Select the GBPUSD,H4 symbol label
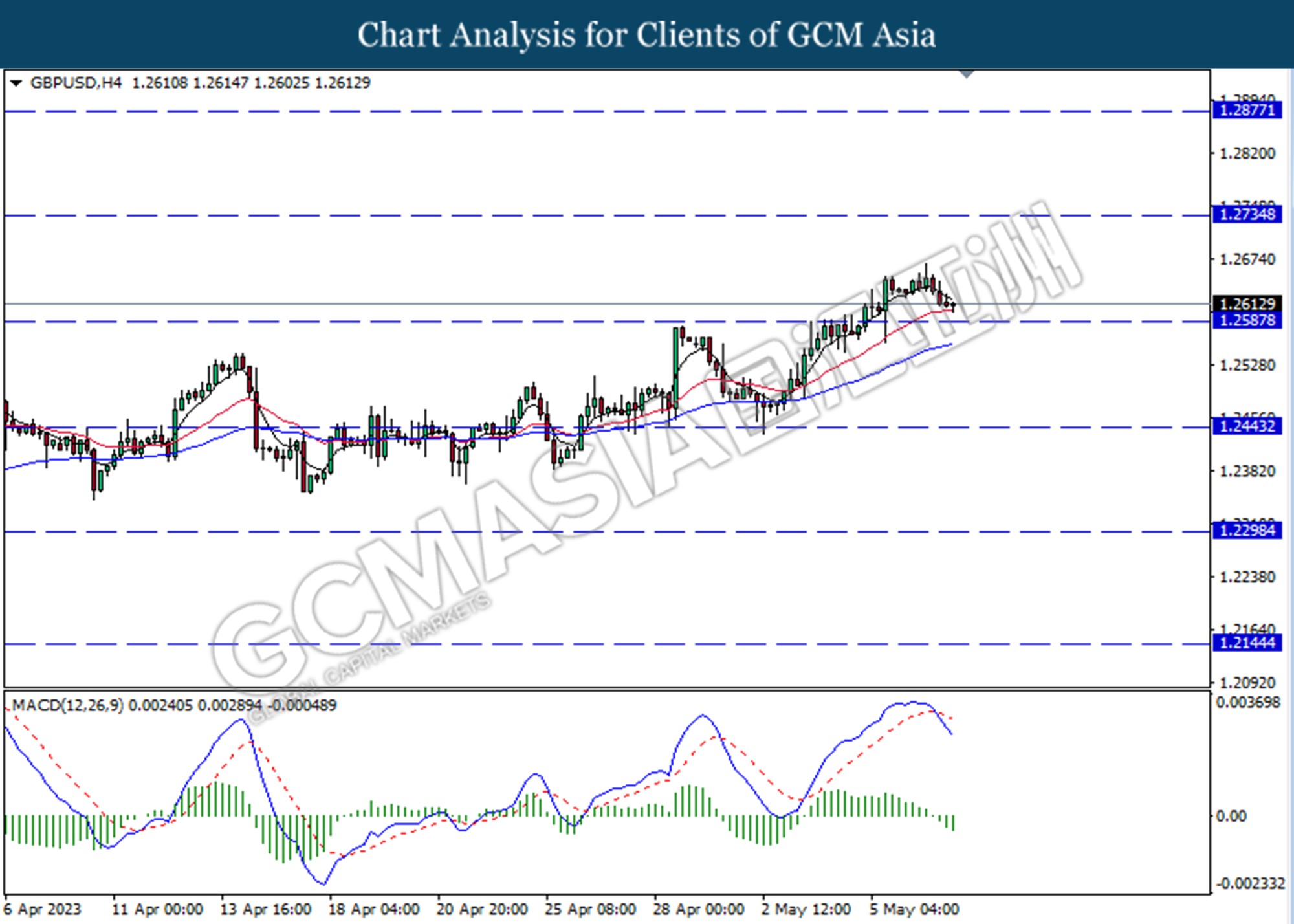1294x924 pixels. (76, 83)
